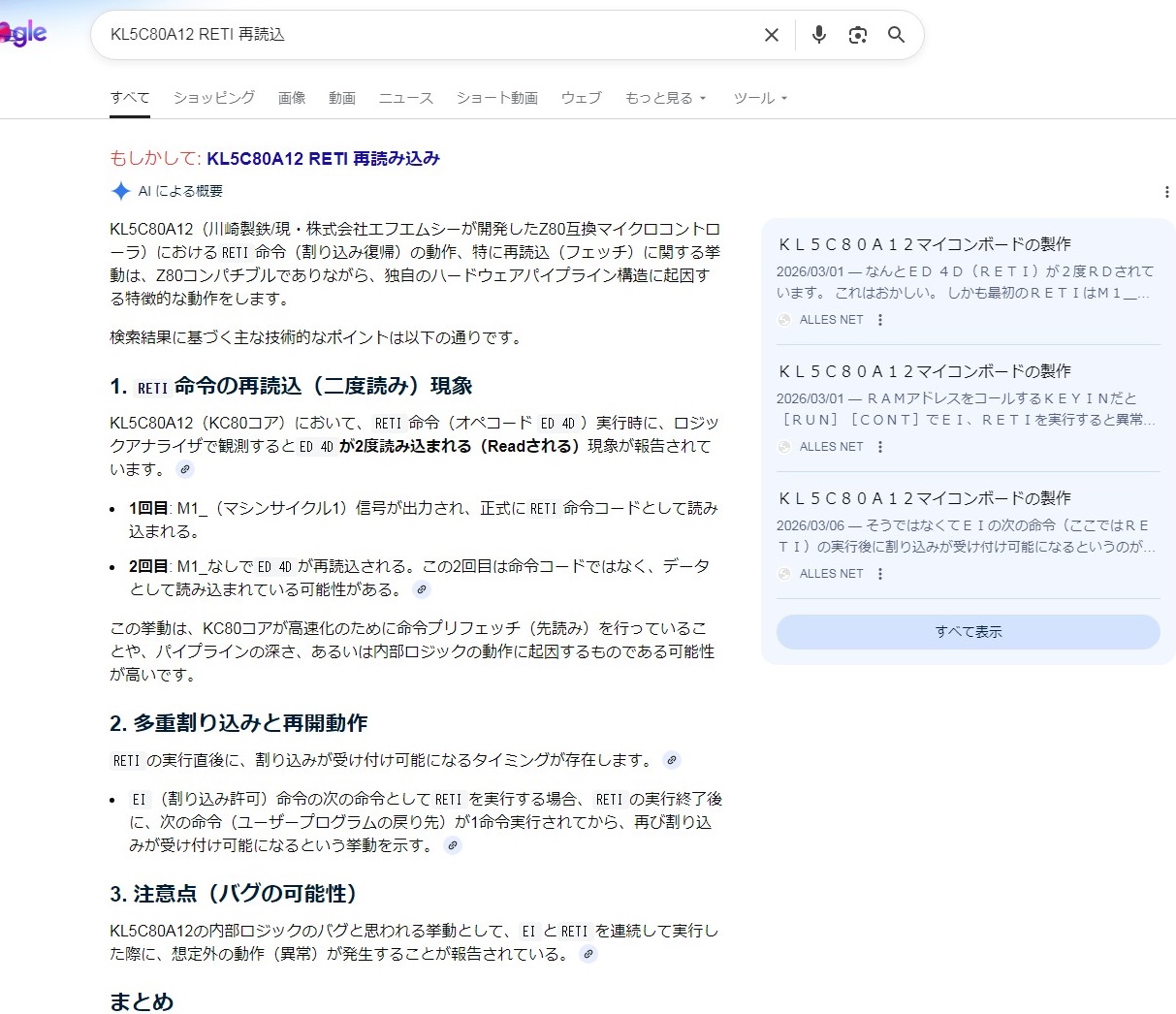
Task: Open the first ＫＬ５Ｃ８０Ａ１２マイコンボードの製作 source card
Action: 925,244
